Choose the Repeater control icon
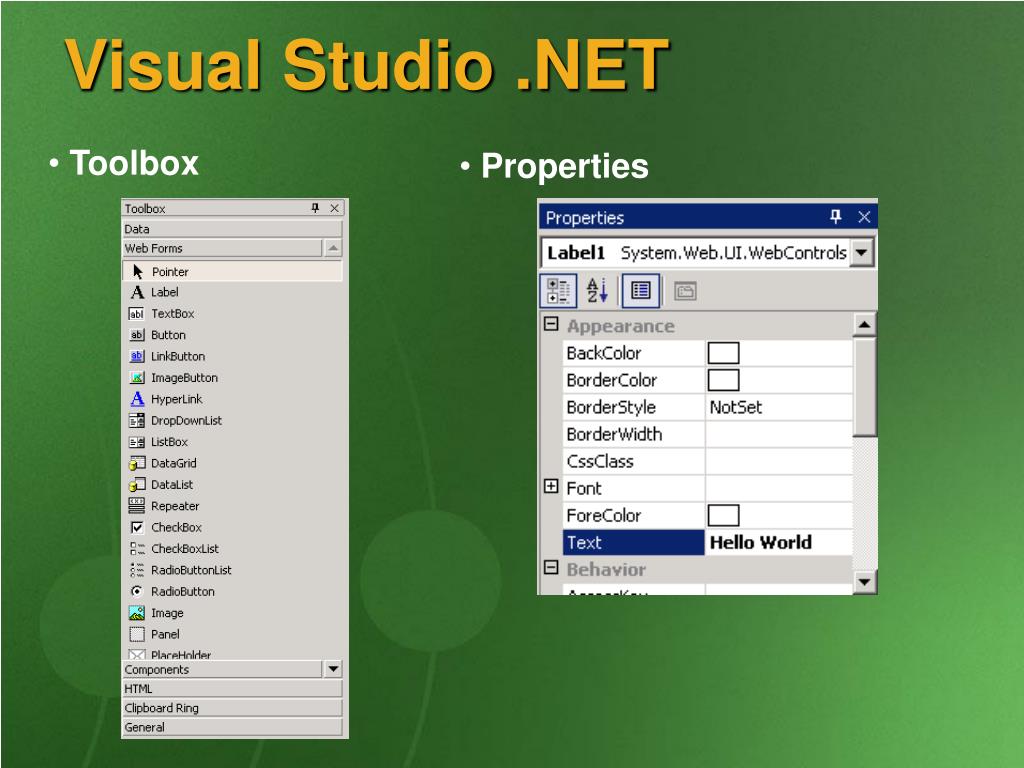The height and width of the screenshot is (768, 1024). coord(136,505)
